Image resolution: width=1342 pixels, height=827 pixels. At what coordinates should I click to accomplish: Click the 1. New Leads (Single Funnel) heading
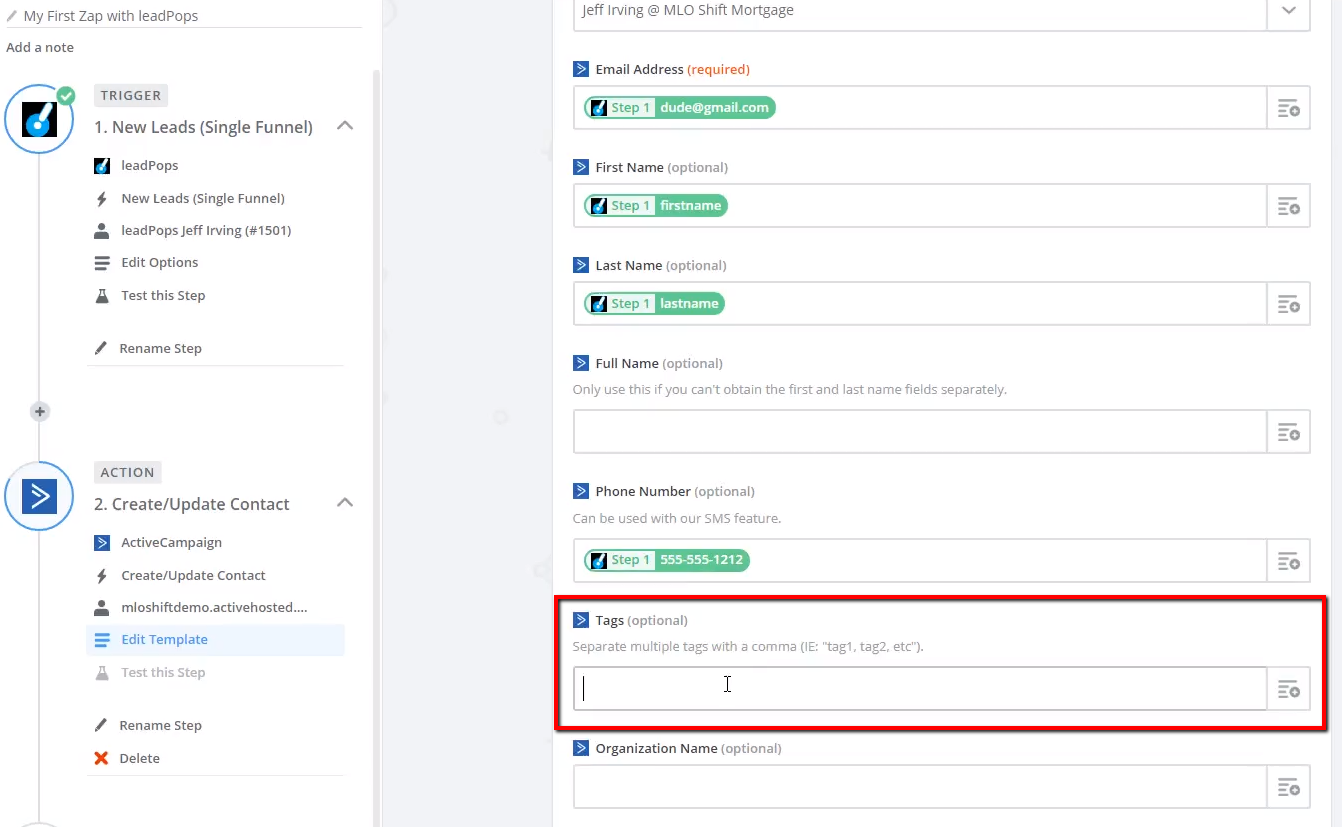[x=203, y=127]
